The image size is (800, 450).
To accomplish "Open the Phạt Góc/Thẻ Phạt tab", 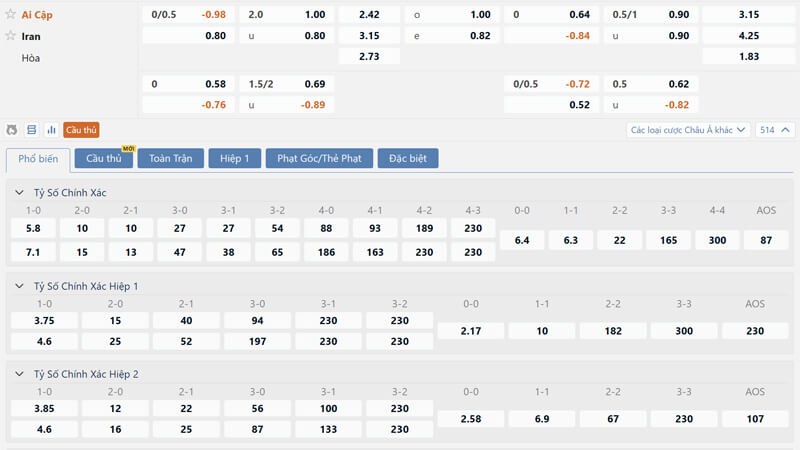I will [319, 159].
